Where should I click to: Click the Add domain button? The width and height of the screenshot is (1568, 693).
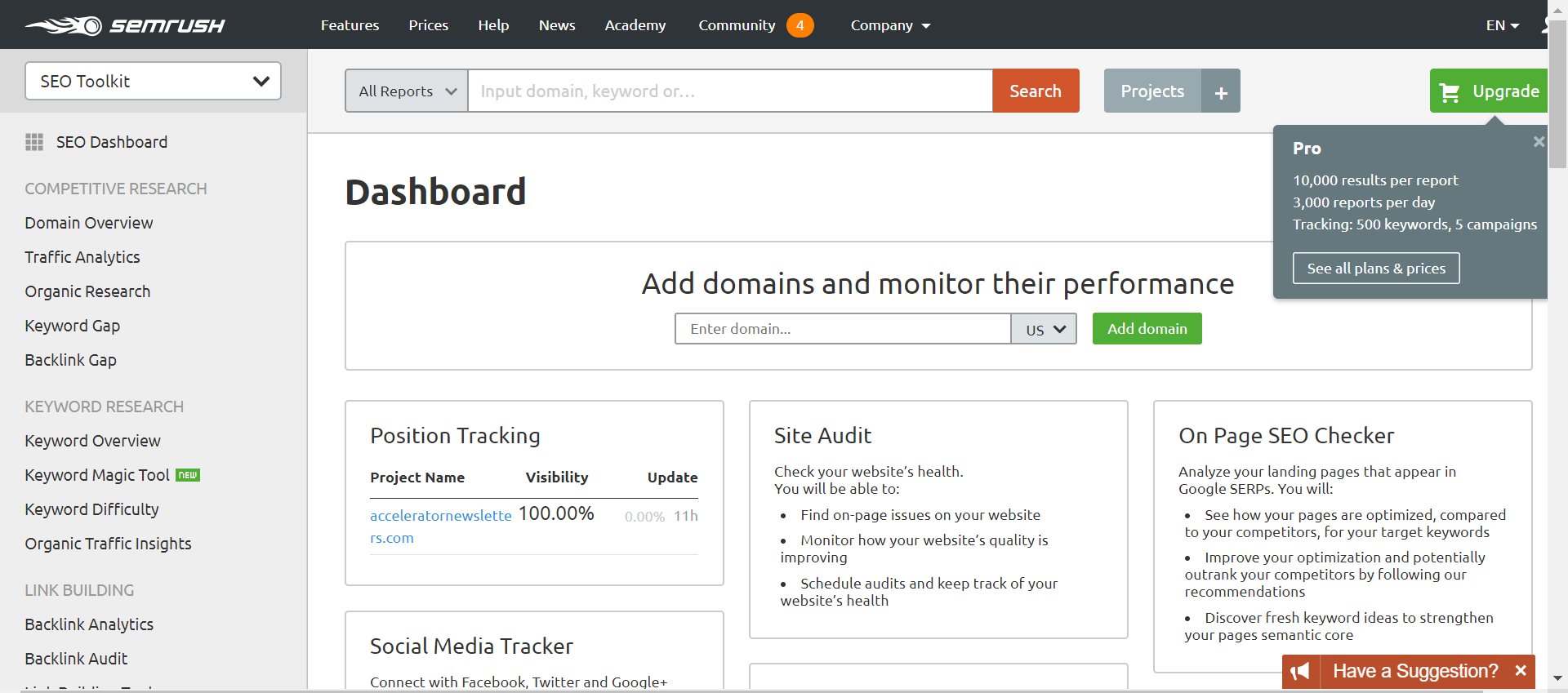1147,329
